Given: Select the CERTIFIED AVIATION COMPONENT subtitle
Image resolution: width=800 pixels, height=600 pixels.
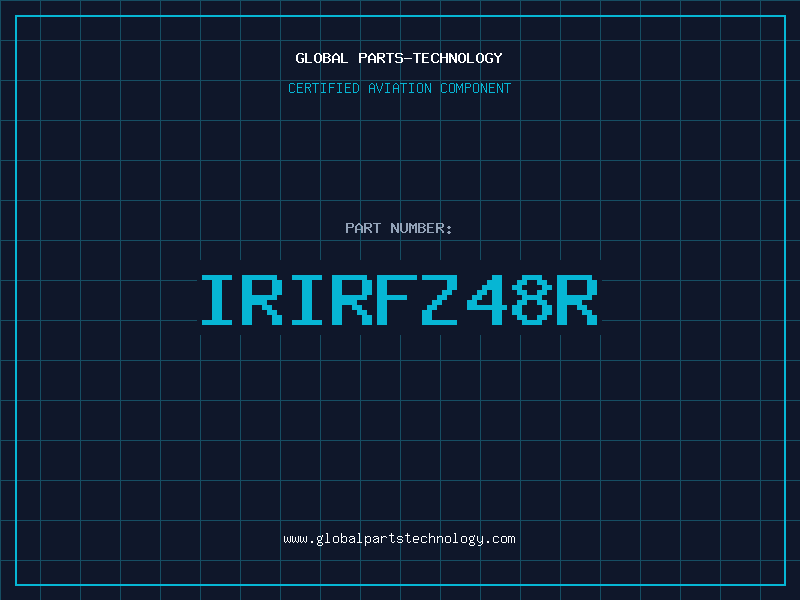Looking at the screenshot, I should click(x=399, y=88).
